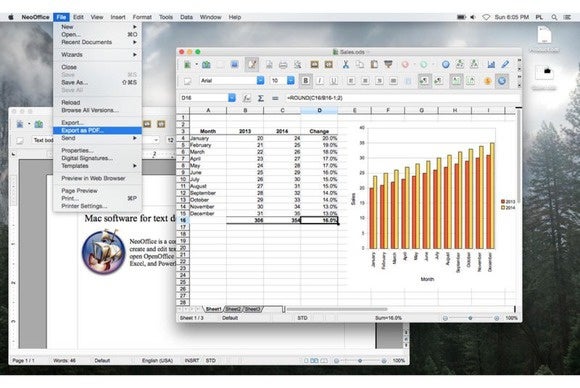Click the formula input line
The image size is (580, 388).
(x=402, y=98)
